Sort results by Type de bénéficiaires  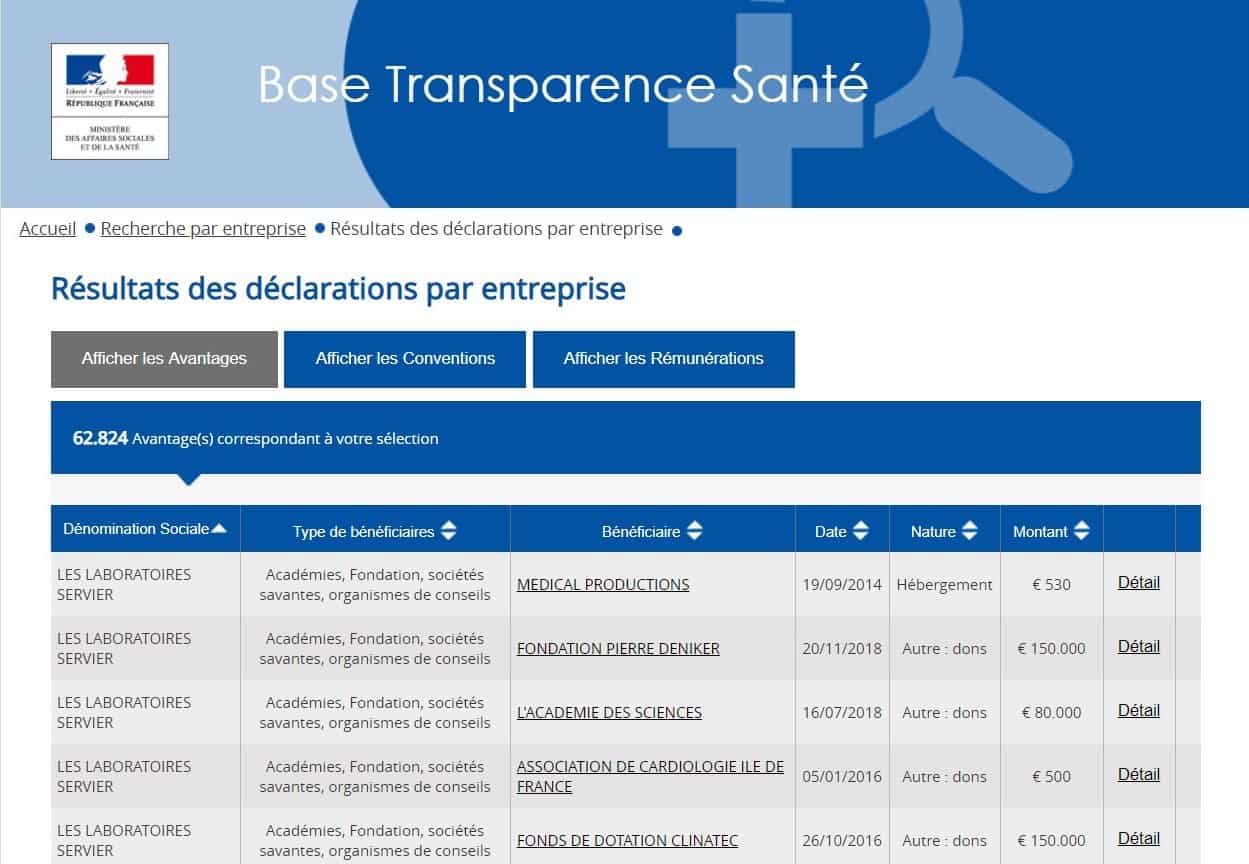pyautogui.click(x=449, y=532)
